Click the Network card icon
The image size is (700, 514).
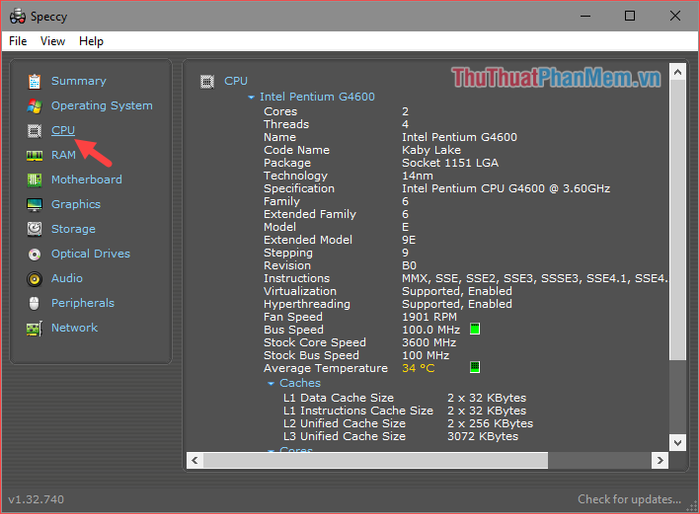34,328
